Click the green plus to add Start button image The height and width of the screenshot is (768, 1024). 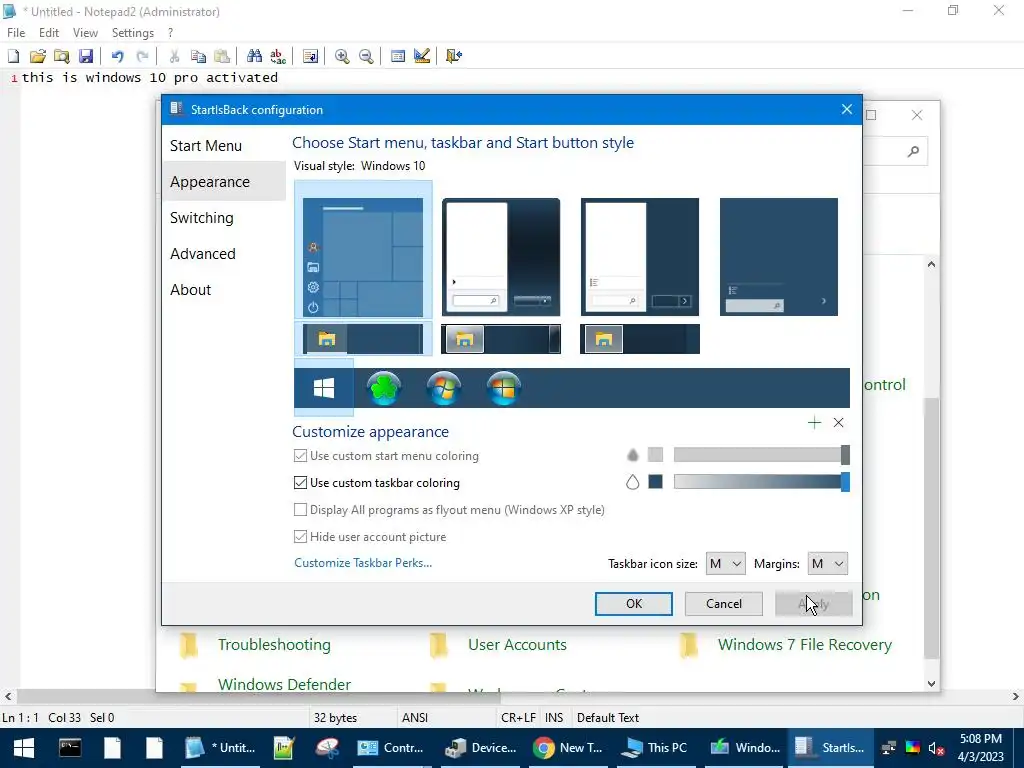[x=814, y=423]
